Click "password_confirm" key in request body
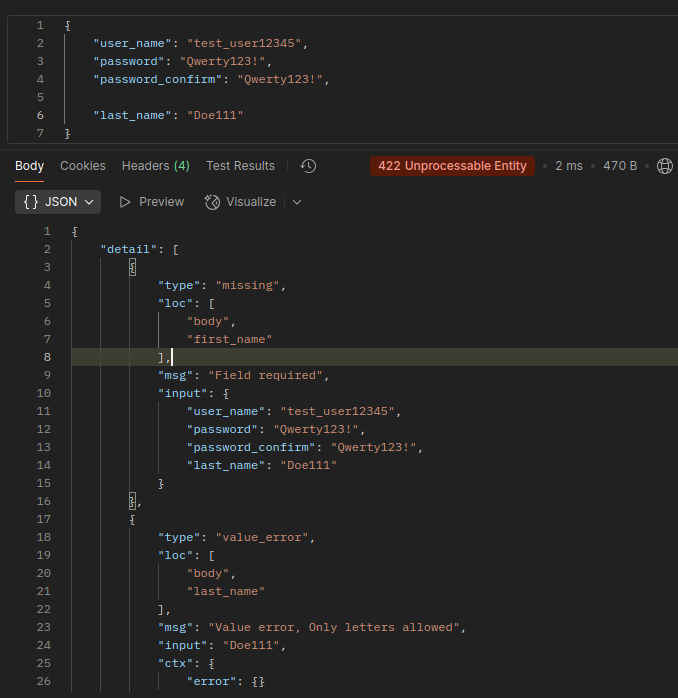The width and height of the screenshot is (678, 698). point(158,79)
